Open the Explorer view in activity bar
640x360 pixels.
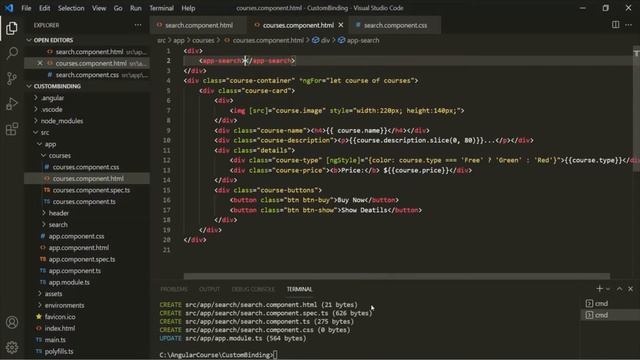[x=12, y=28]
